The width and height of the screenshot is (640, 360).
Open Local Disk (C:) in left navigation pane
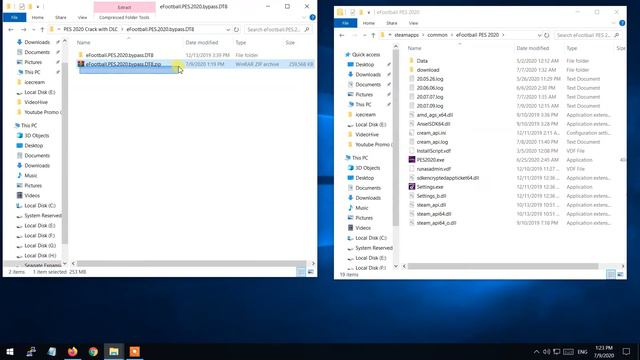tap(40, 206)
